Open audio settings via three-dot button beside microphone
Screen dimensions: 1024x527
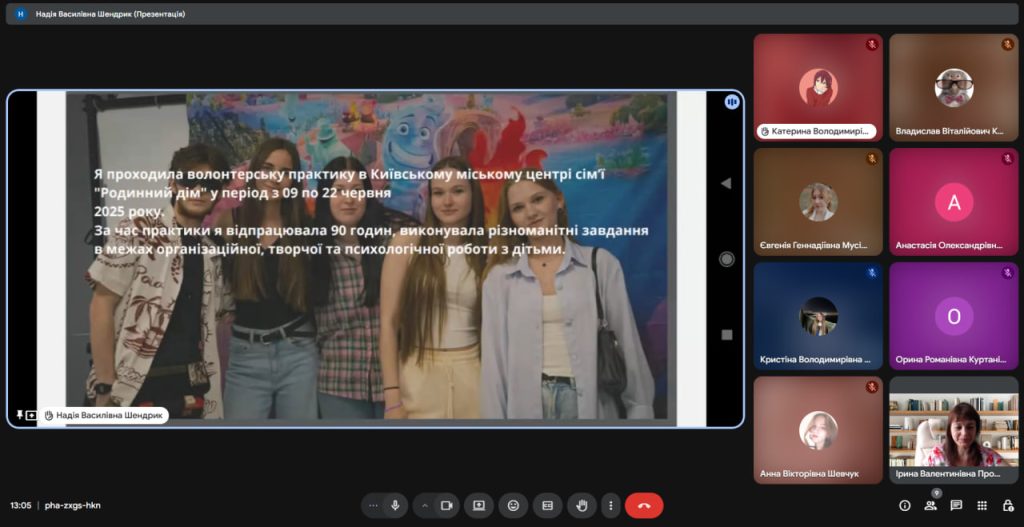373,506
